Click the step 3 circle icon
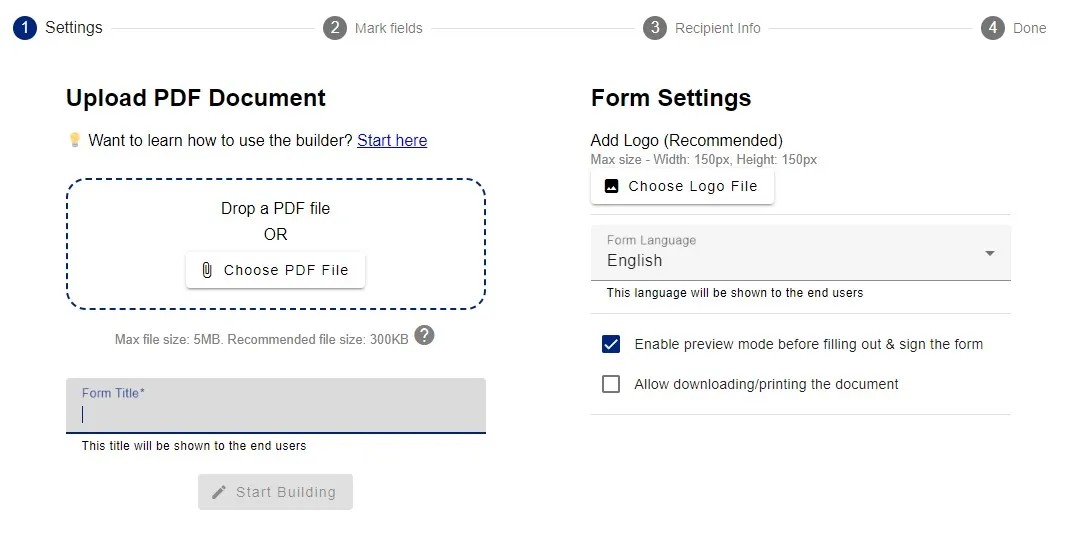Viewport: 1072px width, 541px height. [x=655, y=28]
